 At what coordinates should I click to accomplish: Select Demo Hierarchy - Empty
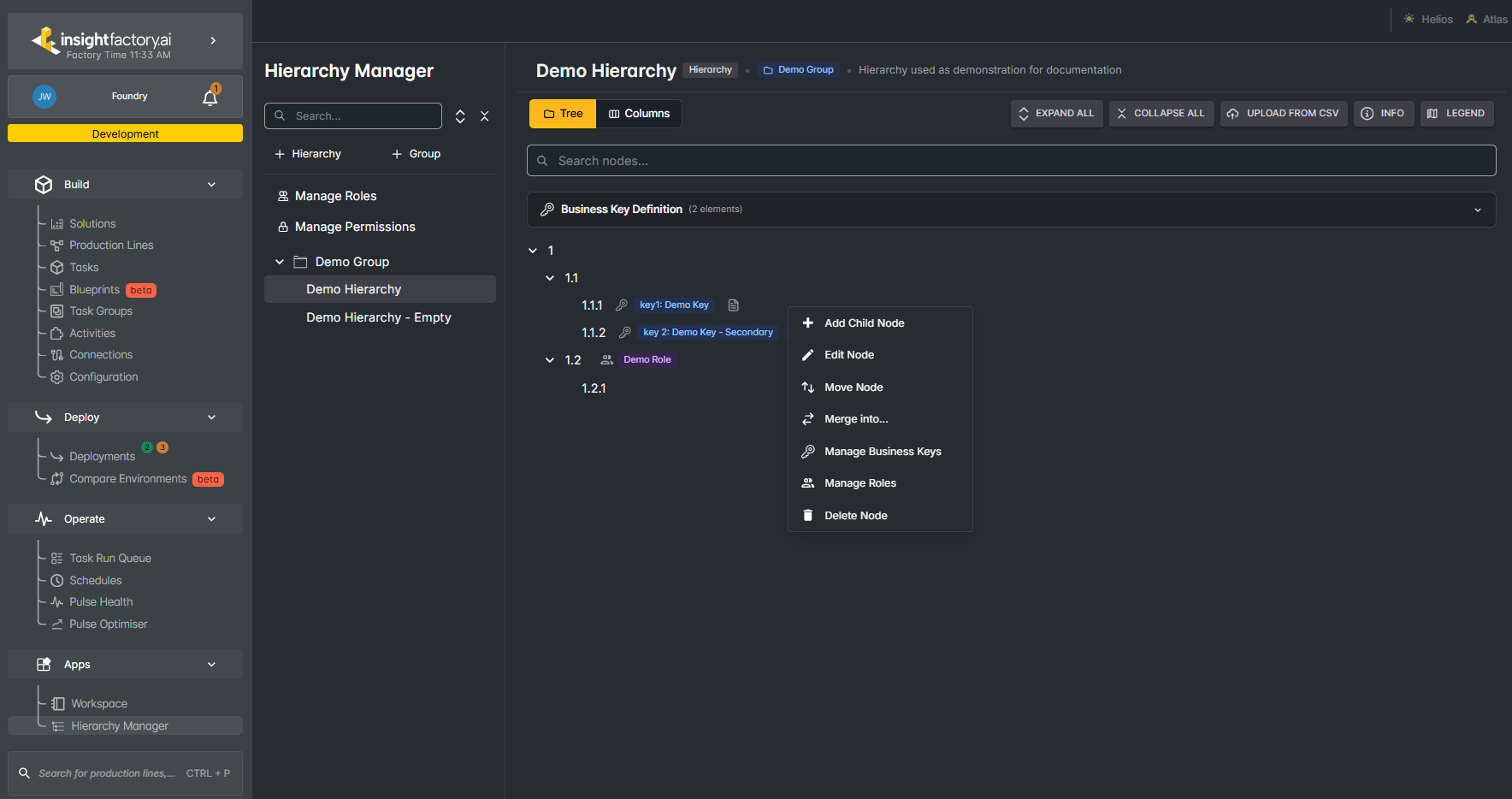click(379, 317)
